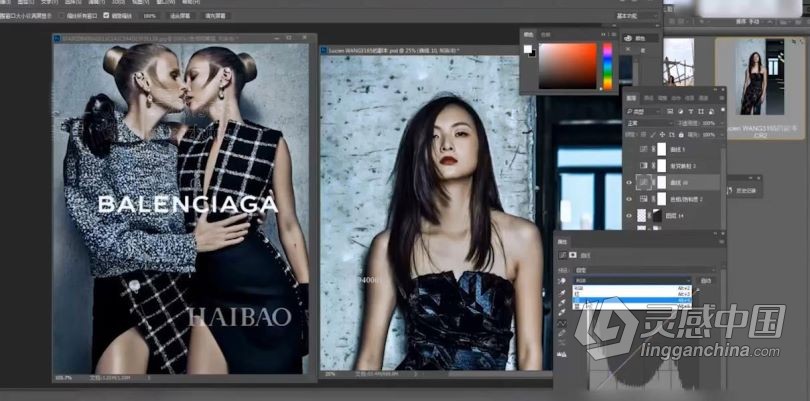Open the layer fill dropdown

point(721,134)
